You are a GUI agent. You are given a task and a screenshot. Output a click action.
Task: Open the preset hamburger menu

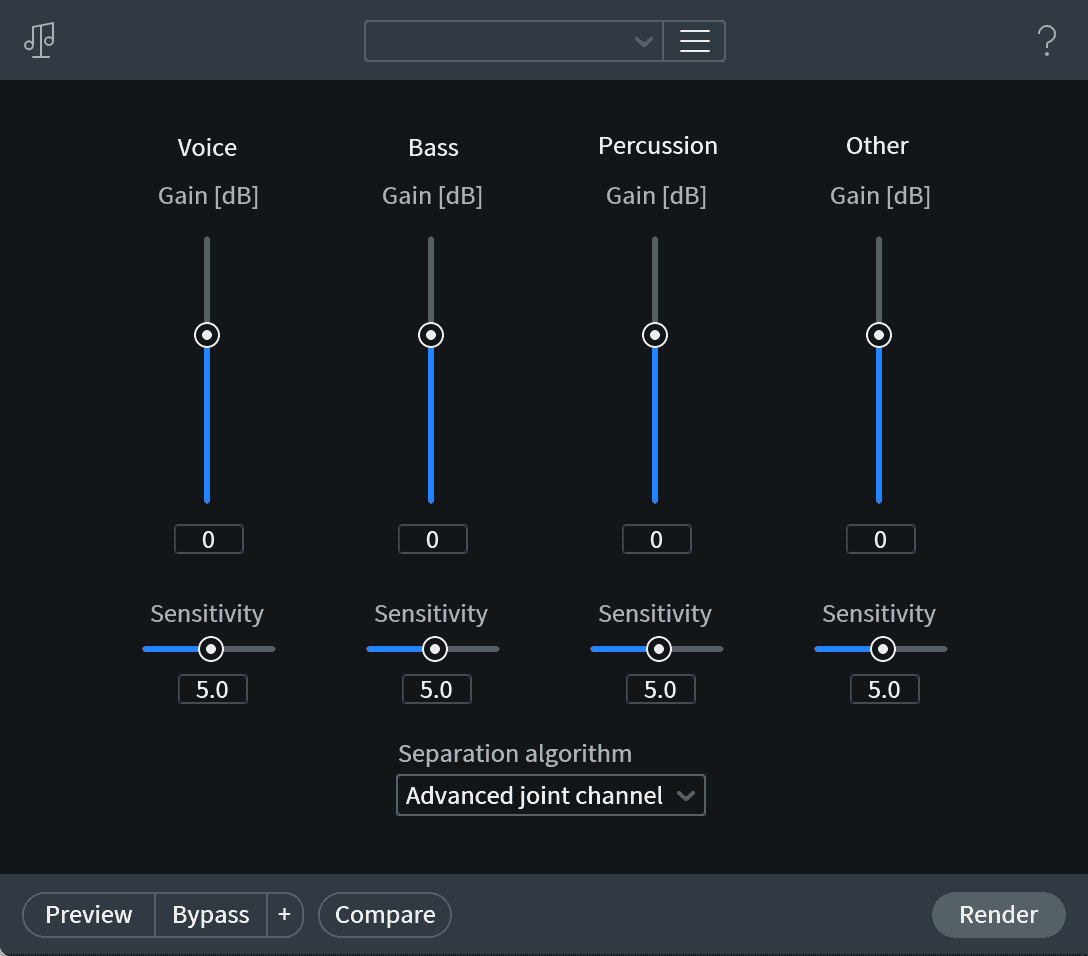tap(694, 41)
